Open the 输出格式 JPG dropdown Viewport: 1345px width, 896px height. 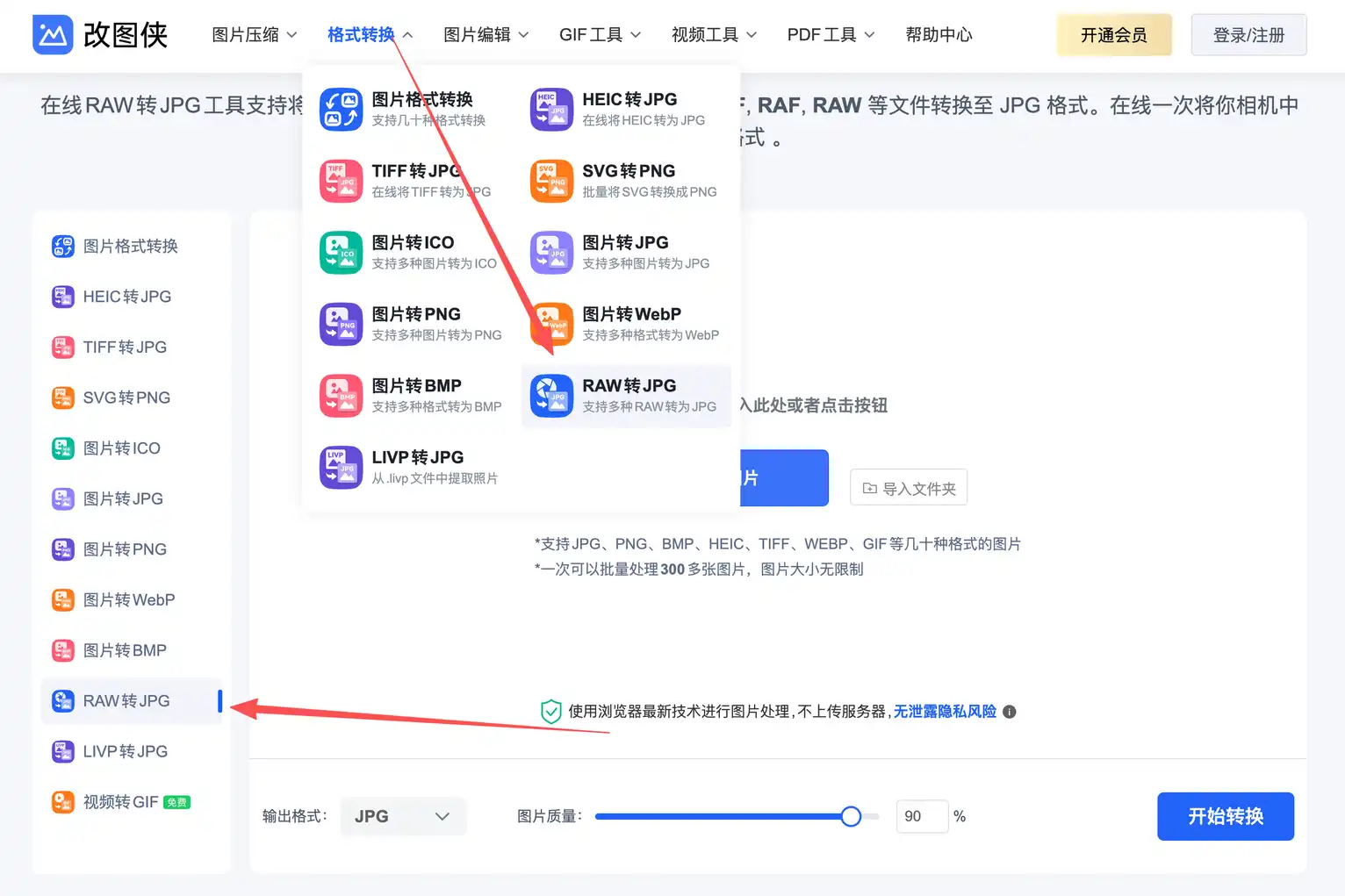[x=403, y=816]
